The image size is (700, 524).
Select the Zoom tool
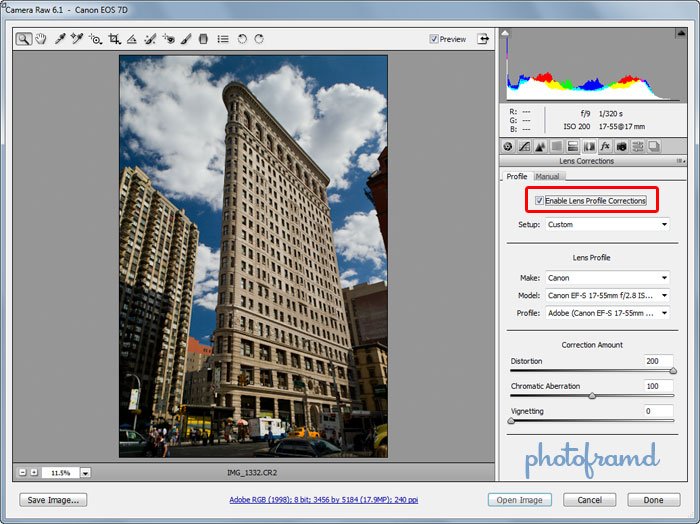24,39
